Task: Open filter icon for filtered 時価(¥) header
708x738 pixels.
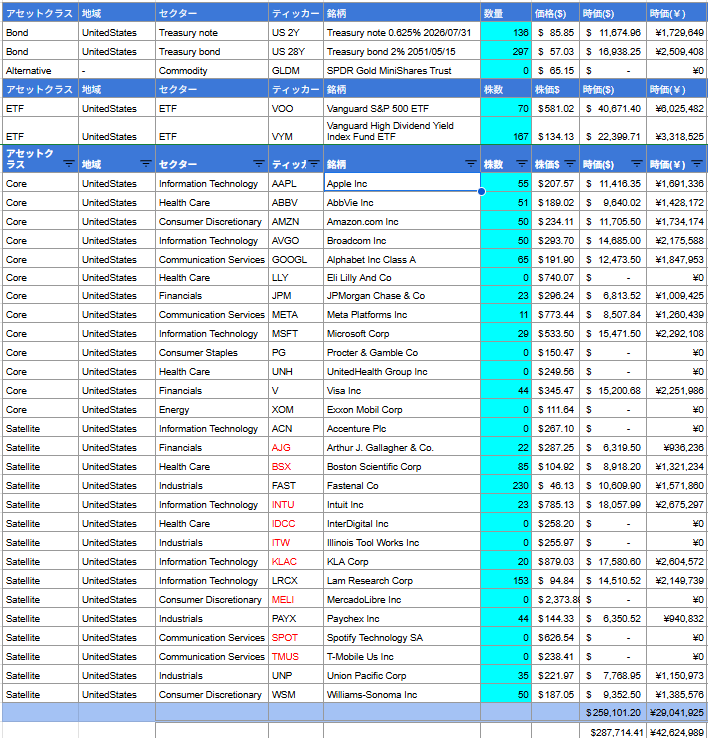Action: pos(697,164)
